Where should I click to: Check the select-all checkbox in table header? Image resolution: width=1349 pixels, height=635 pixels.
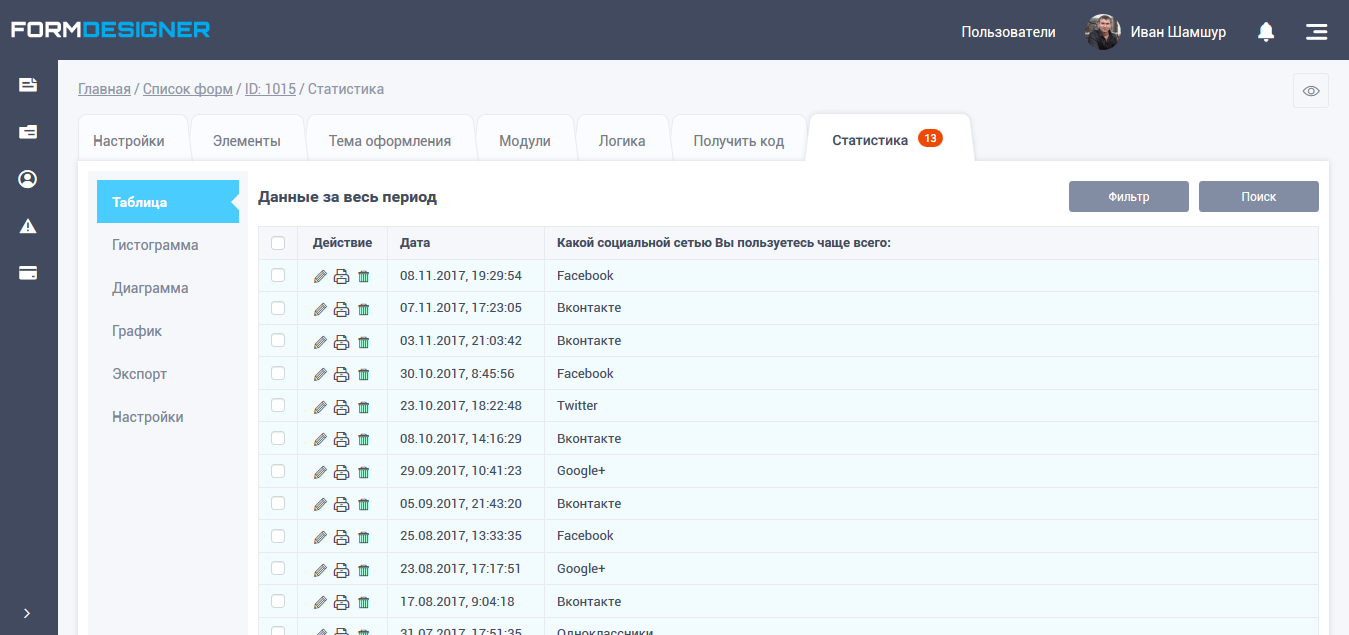pos(278,243)
